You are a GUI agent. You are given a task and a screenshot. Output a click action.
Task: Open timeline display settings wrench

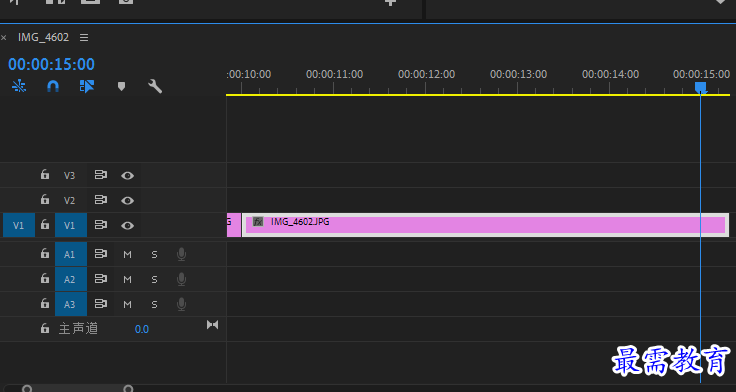pos(155,86)
